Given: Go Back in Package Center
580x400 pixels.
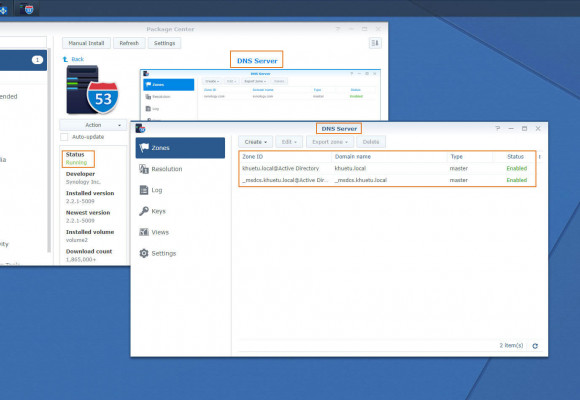Looking at the screenshot, I should point(74,59).
